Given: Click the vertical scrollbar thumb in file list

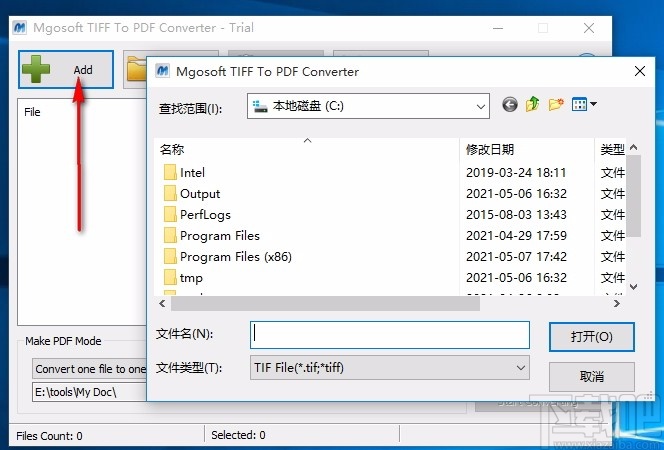Looking at the screenshot, I should [x=634, y=196].
